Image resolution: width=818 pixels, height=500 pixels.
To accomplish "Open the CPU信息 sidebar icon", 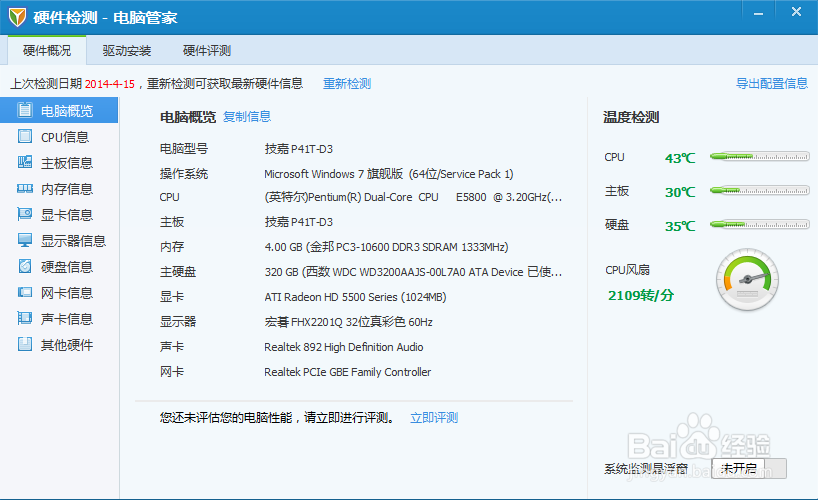I will point(25,136).
